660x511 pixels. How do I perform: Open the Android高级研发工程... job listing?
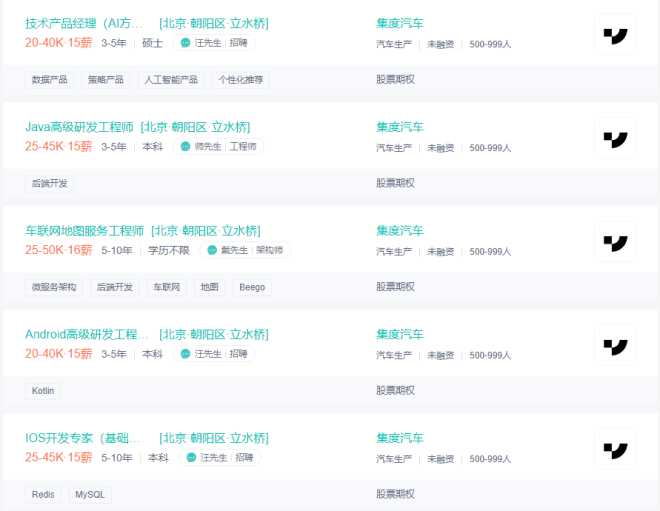86,335
